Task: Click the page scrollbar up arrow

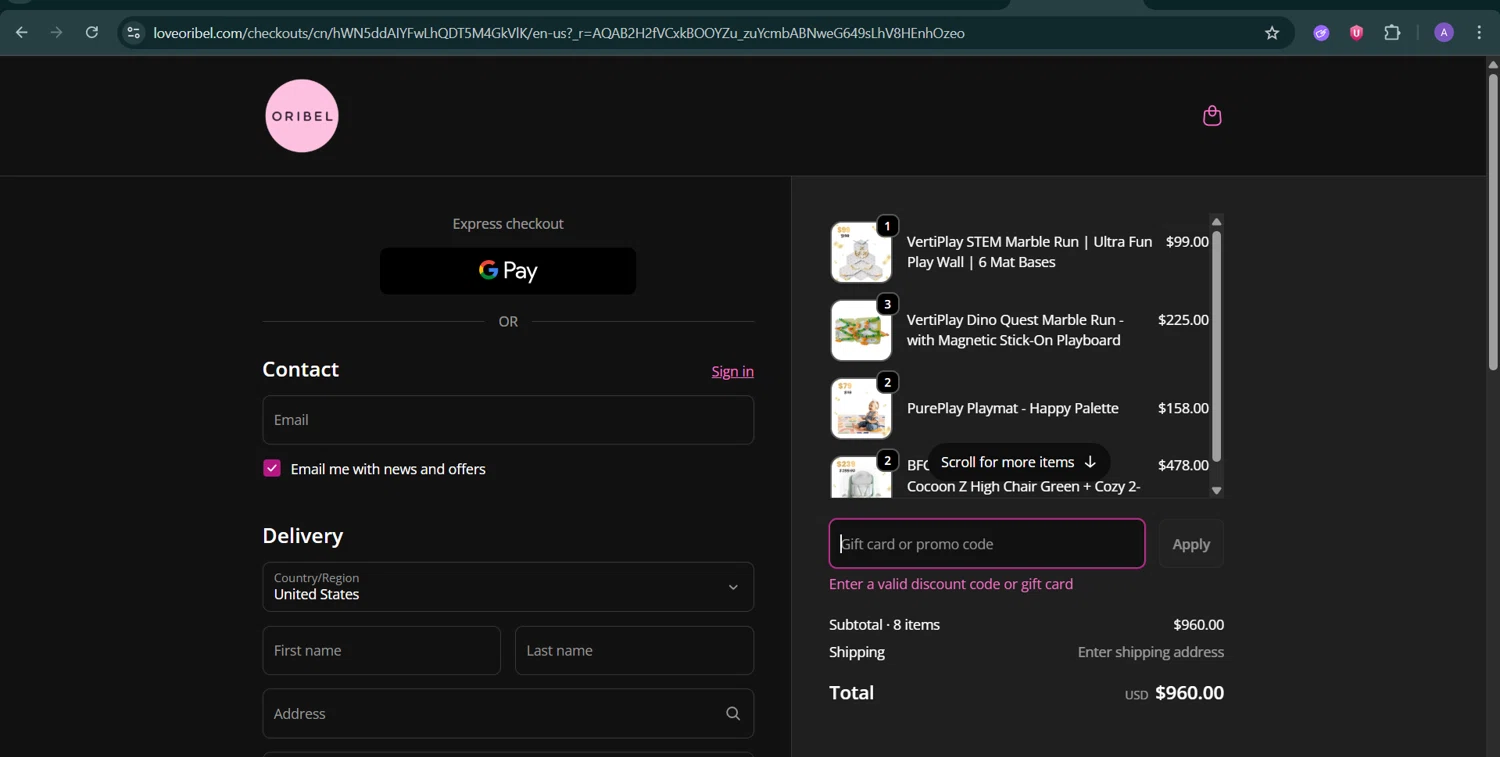Action: click(x=1493, y=65)
